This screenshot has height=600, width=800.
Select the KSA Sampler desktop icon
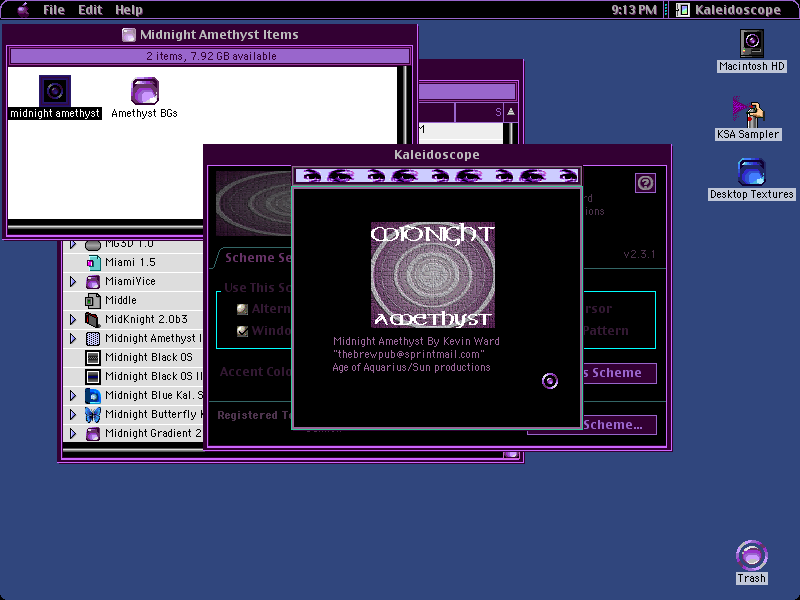(x=748, y=111)
